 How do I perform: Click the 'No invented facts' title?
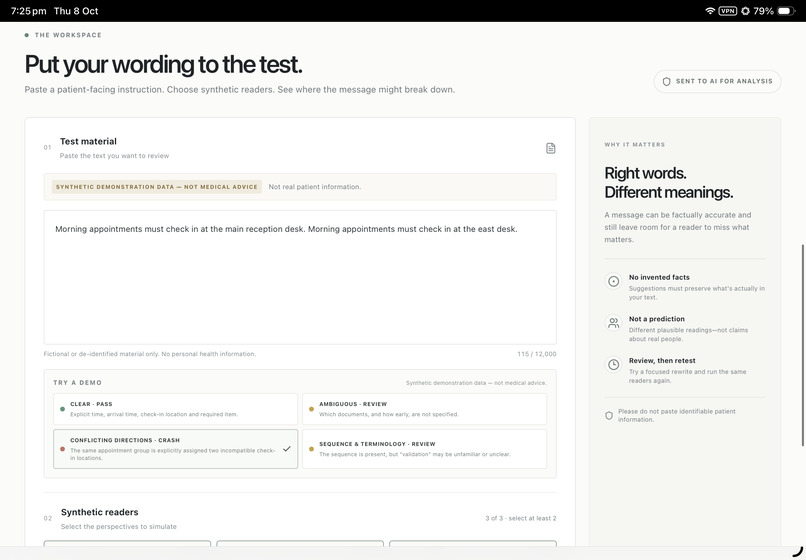tap(660, 277)
